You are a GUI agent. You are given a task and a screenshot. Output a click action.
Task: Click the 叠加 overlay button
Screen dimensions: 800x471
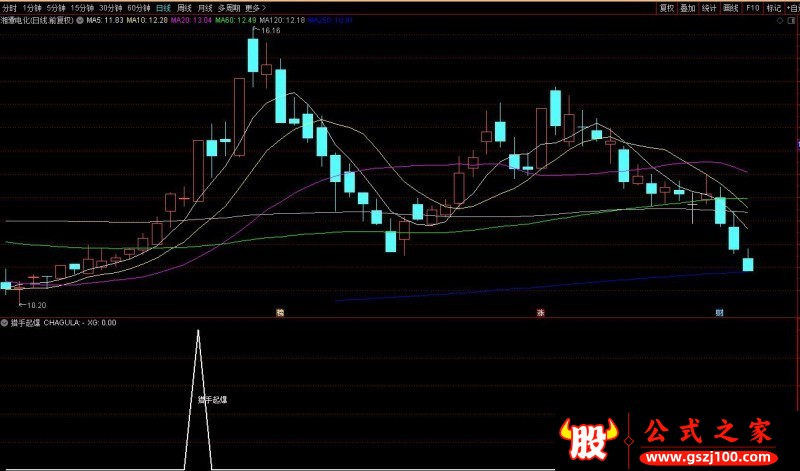point(688,8)
